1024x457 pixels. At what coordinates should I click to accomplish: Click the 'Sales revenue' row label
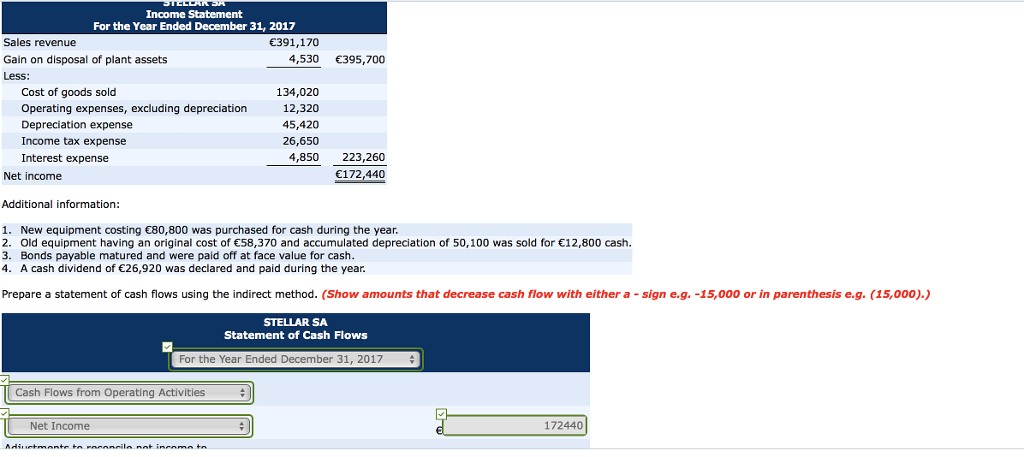40,42
